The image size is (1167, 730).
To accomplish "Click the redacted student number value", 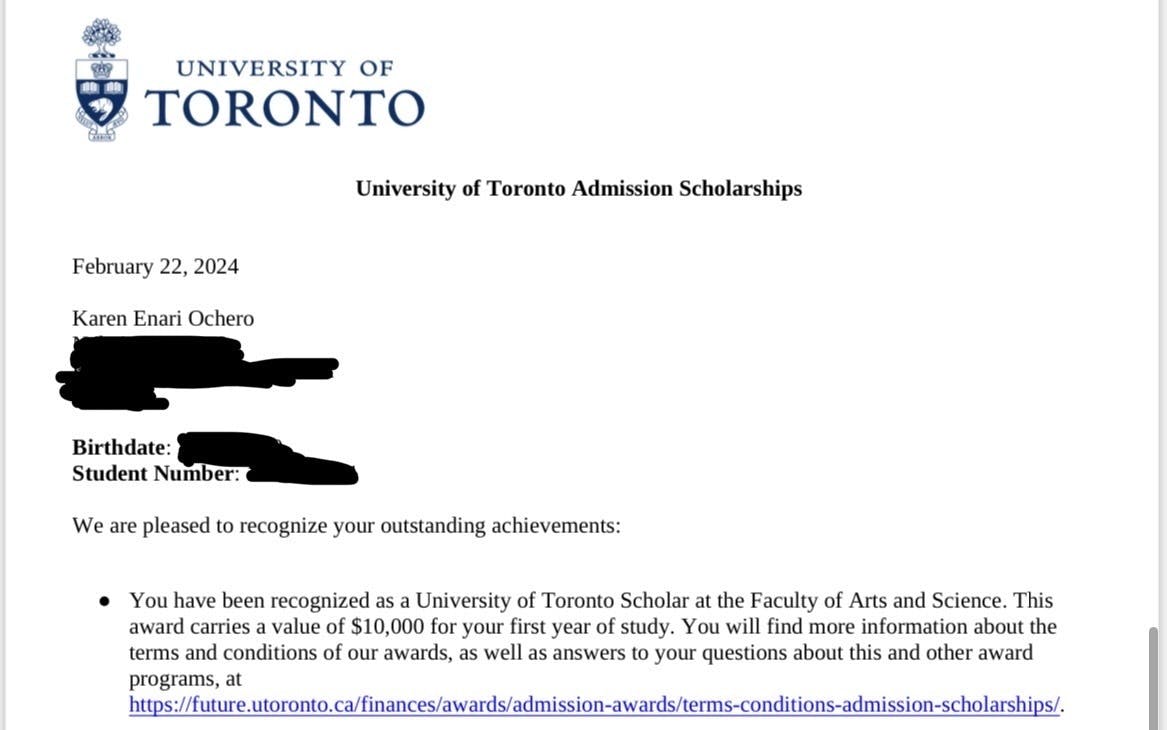I will 302,473.
